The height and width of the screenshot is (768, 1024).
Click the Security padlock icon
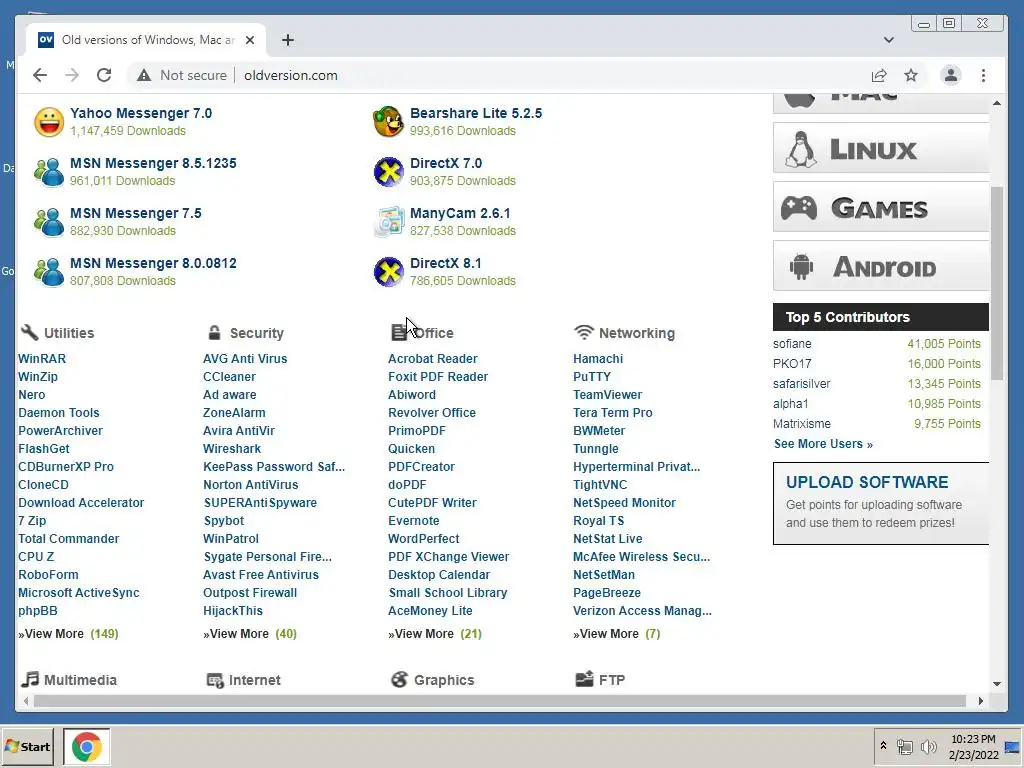(214, 332)
